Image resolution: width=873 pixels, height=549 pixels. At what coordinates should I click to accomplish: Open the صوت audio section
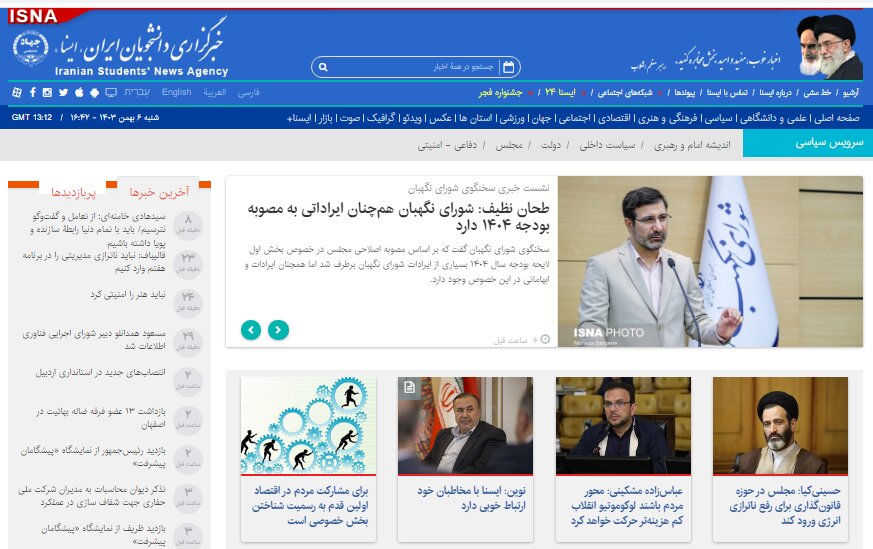(x=350, y=118)
